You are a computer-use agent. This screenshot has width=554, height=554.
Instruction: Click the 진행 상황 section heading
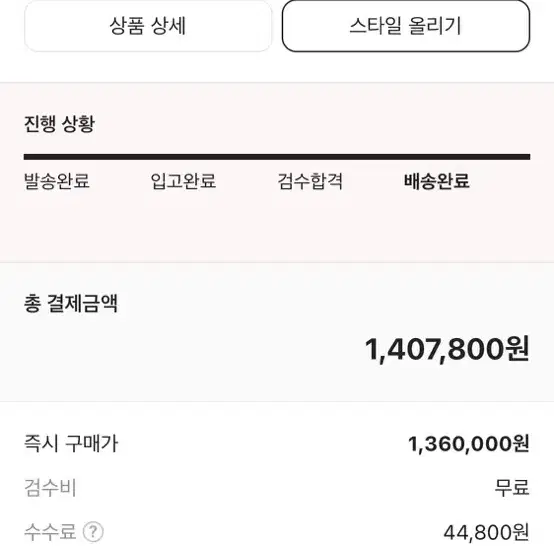tap(59, 124)
